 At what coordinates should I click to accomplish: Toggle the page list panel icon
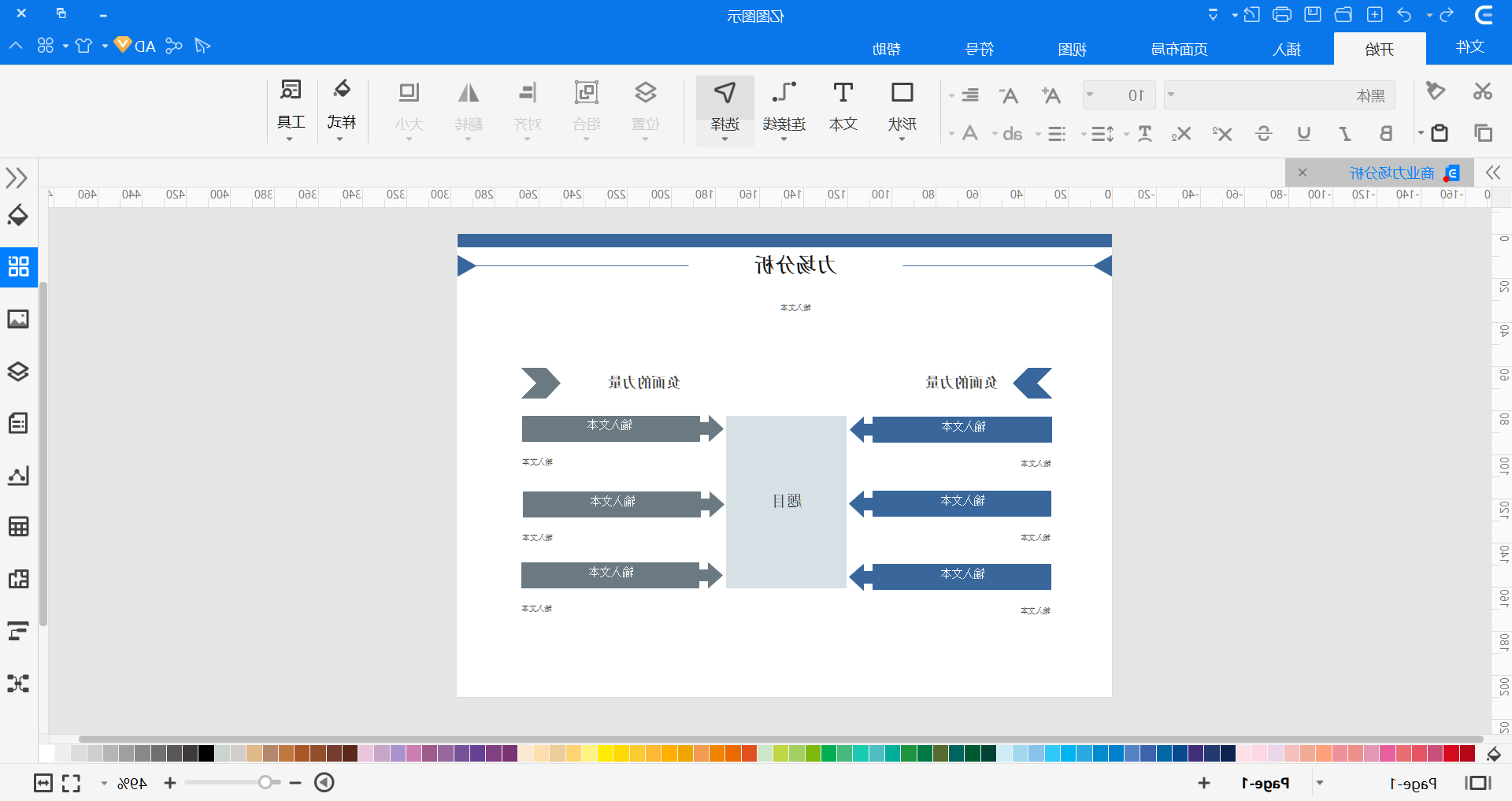click(x=1478, y=783)
